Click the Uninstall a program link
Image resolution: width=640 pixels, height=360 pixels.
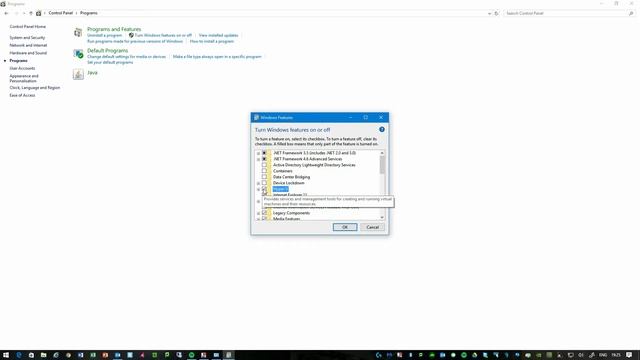tap(104, 36)
